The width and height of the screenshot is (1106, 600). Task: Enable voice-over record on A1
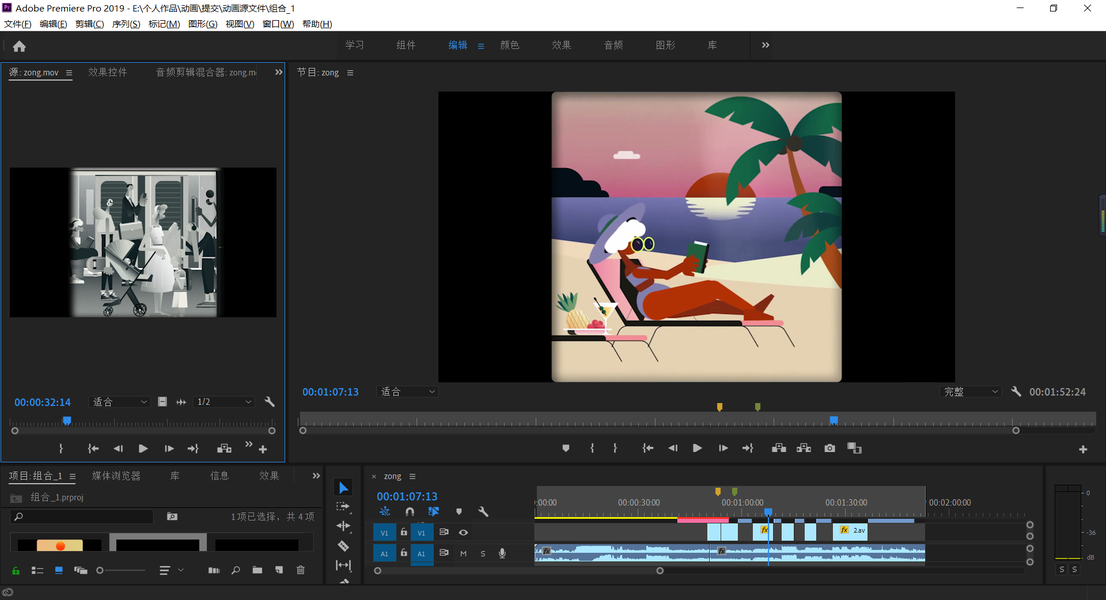(x=502, y=553)
